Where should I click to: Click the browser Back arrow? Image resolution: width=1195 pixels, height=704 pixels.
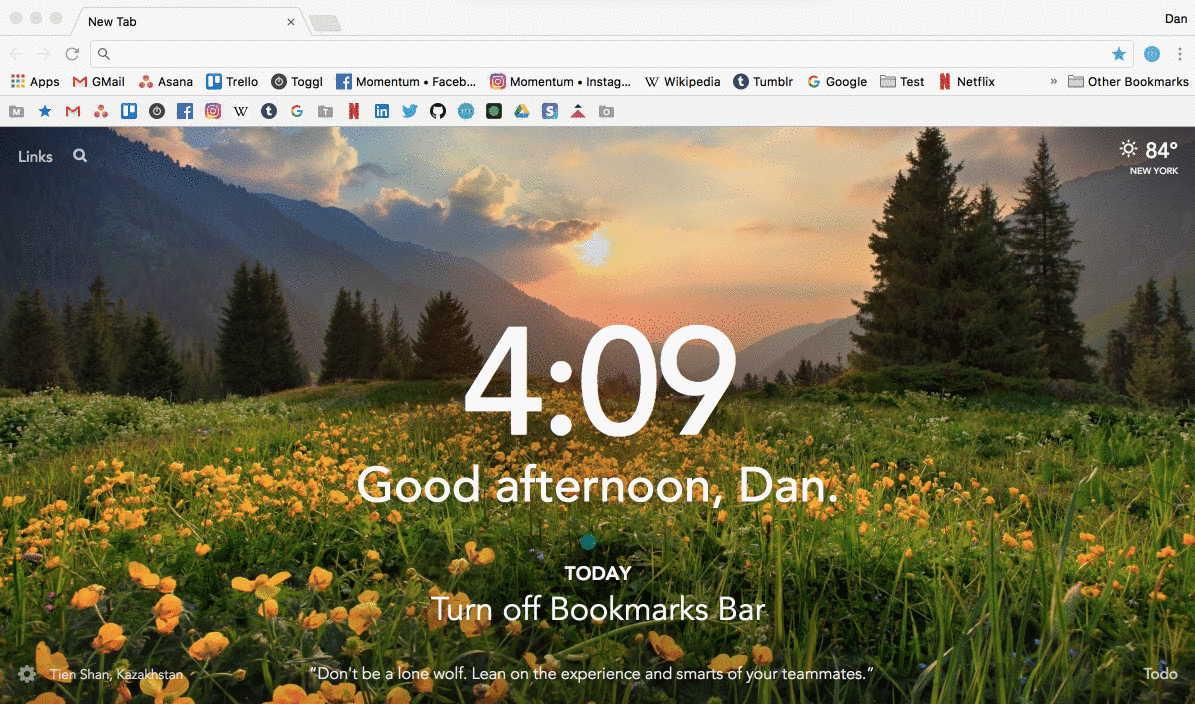click(x=17, y=54)
